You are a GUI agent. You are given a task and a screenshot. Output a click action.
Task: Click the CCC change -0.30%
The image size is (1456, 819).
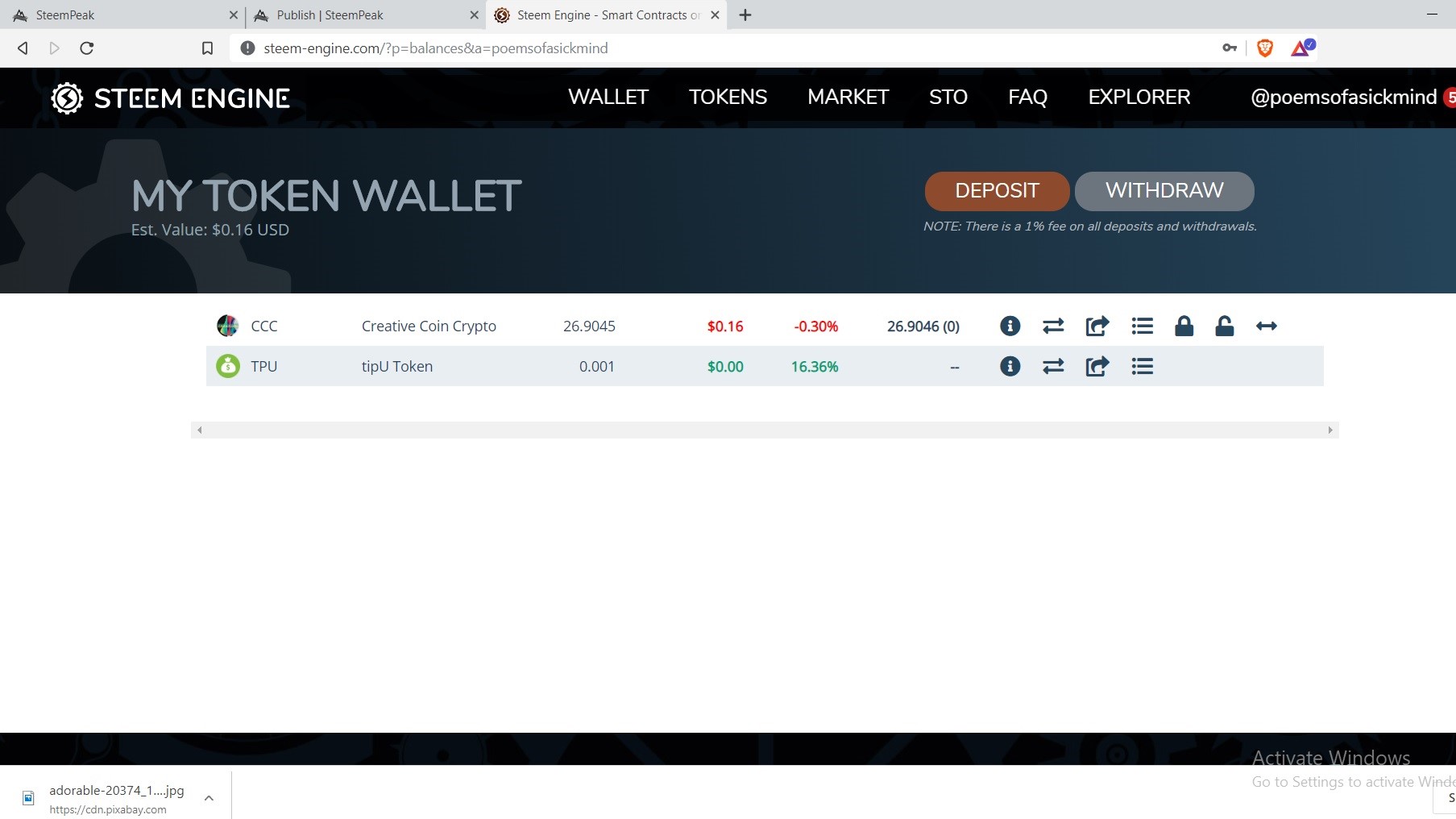click(816, 326)
